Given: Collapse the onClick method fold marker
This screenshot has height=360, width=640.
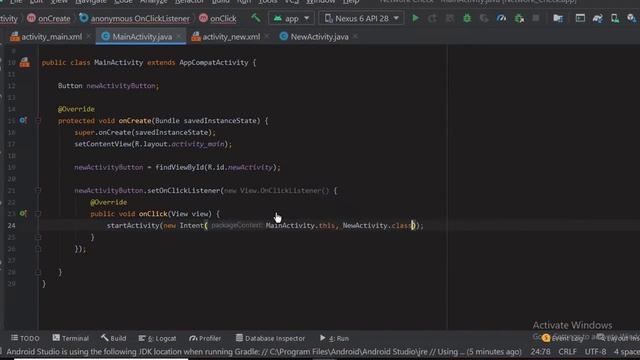Looking at the screenshot, I should (38, 214).
